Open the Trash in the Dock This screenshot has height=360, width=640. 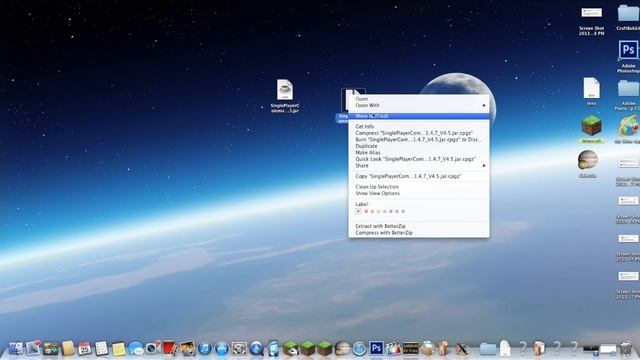[625, 349]
